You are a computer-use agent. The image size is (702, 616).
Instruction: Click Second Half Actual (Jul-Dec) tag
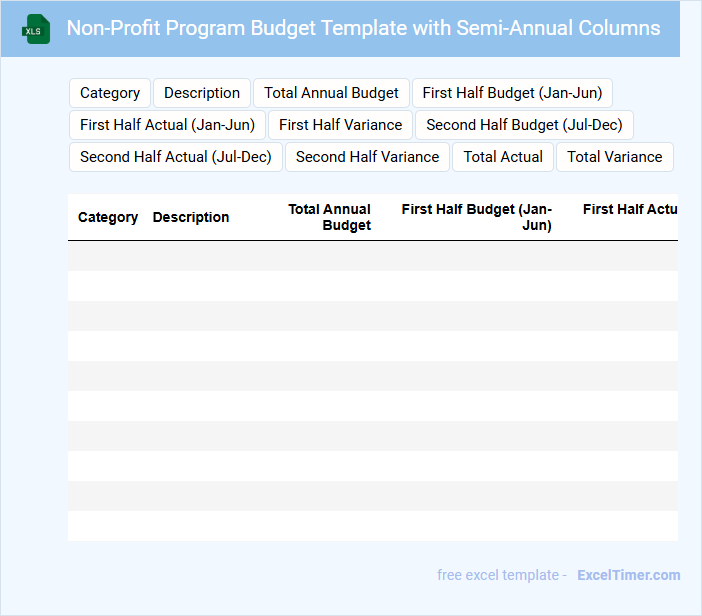(x=176, y=157)
